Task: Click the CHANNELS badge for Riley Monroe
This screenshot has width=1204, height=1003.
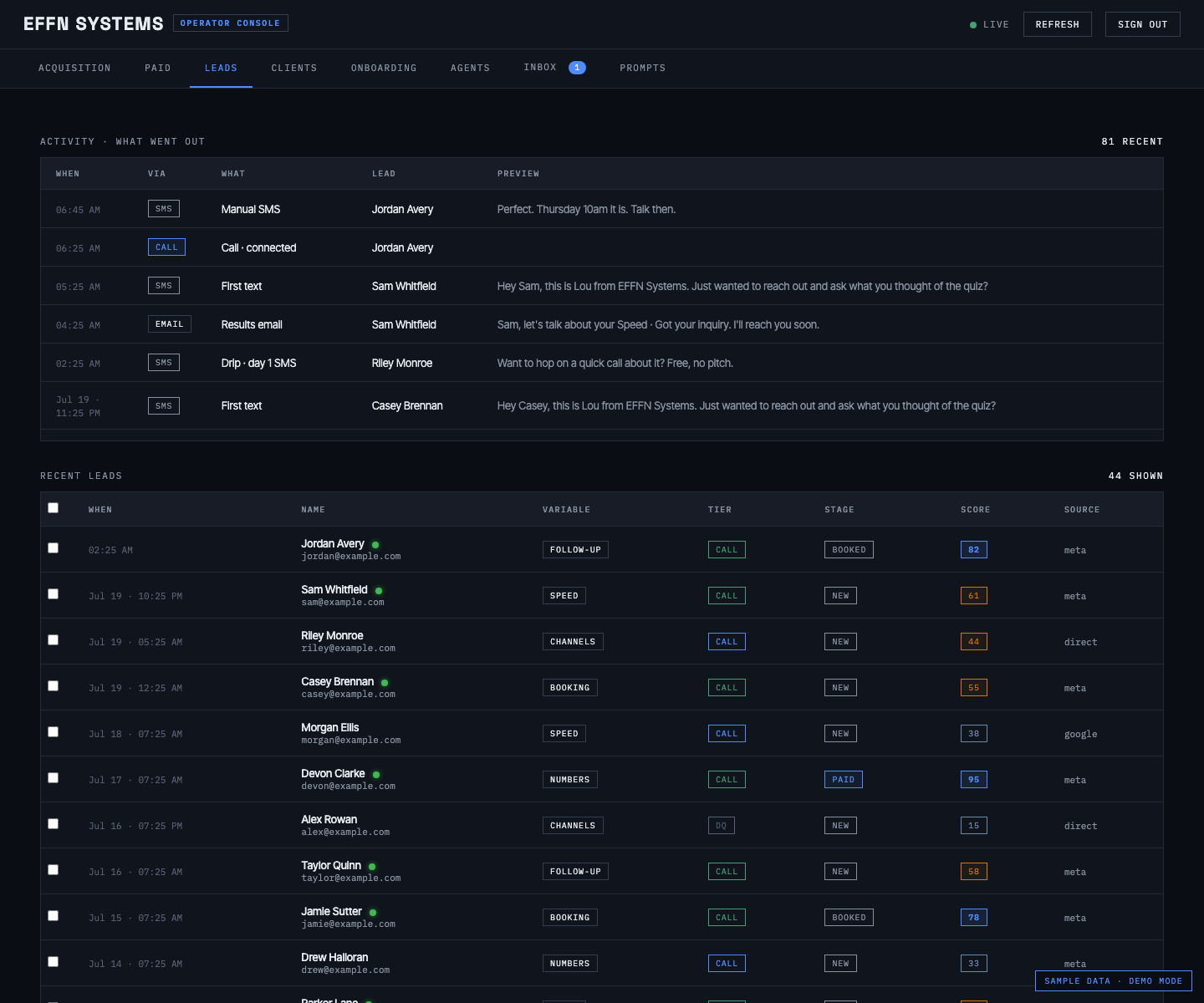Action: point(573,642)
